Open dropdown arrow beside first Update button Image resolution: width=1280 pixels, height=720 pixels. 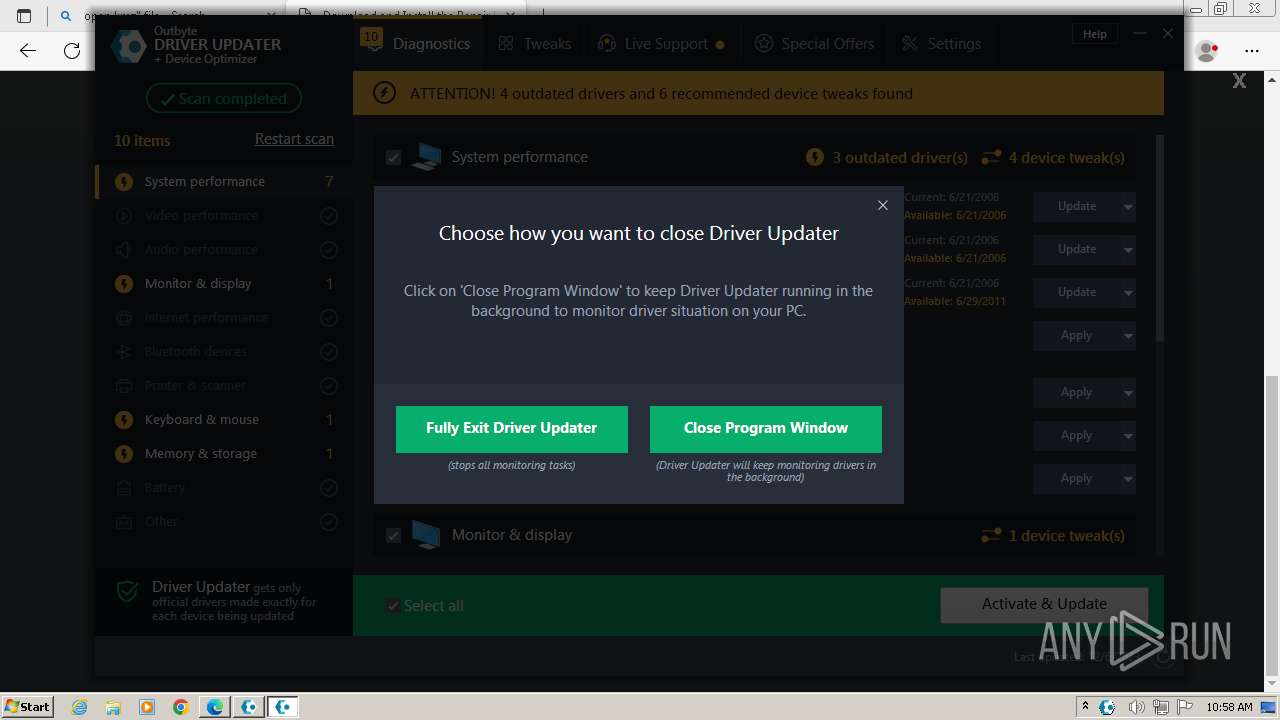(x=1128, y=207)
